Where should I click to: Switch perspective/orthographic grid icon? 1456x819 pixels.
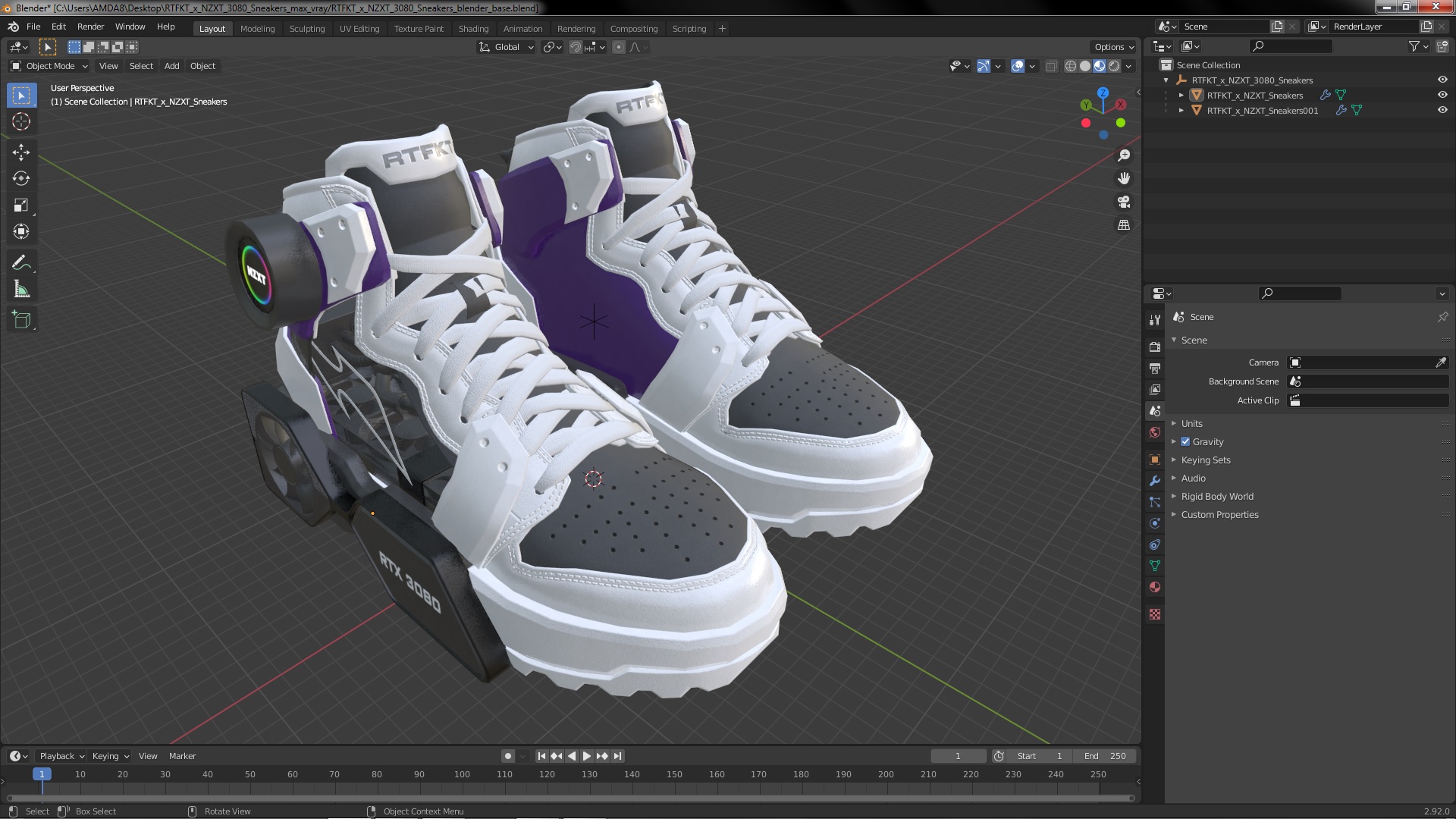(1124, 225)
